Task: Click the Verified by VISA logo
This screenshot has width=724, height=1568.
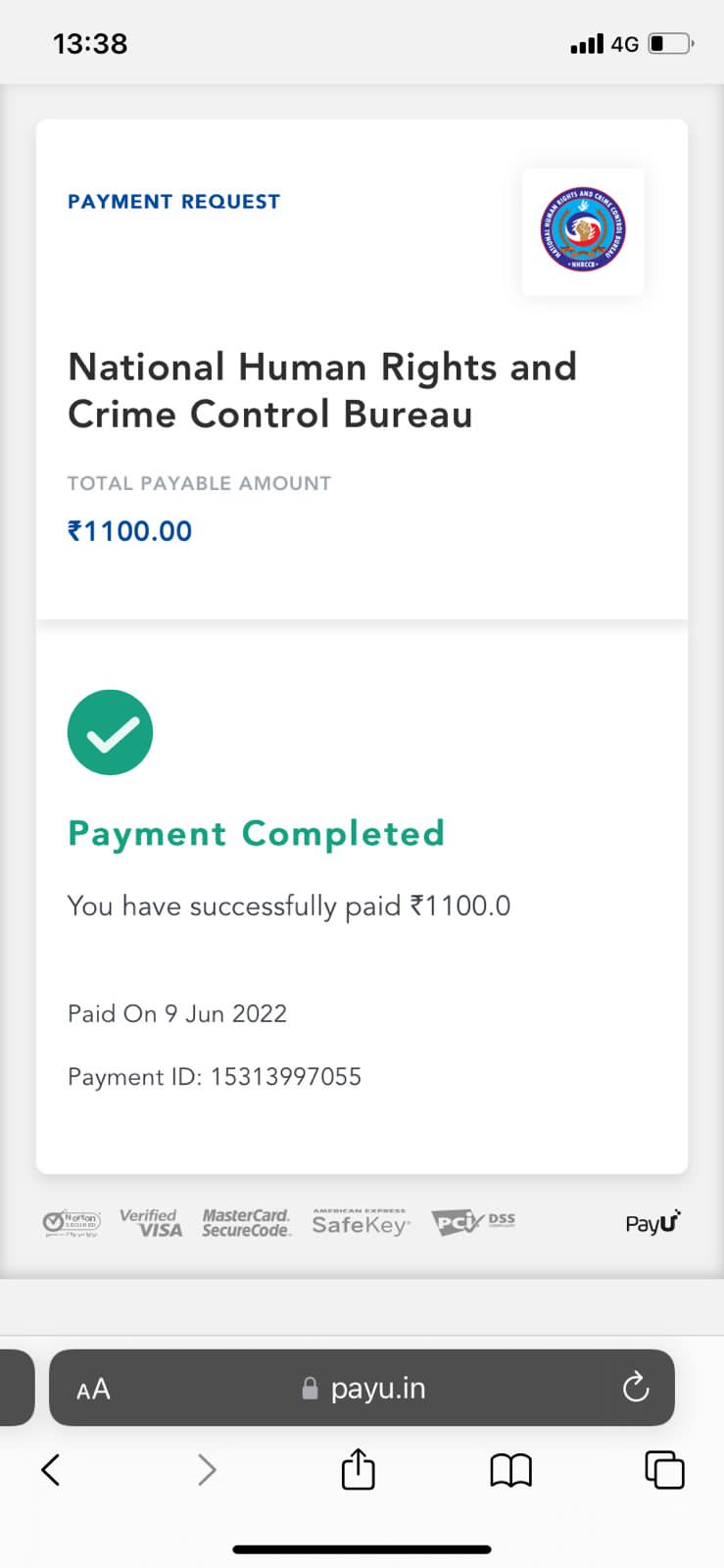Action: coord(151,1223)
